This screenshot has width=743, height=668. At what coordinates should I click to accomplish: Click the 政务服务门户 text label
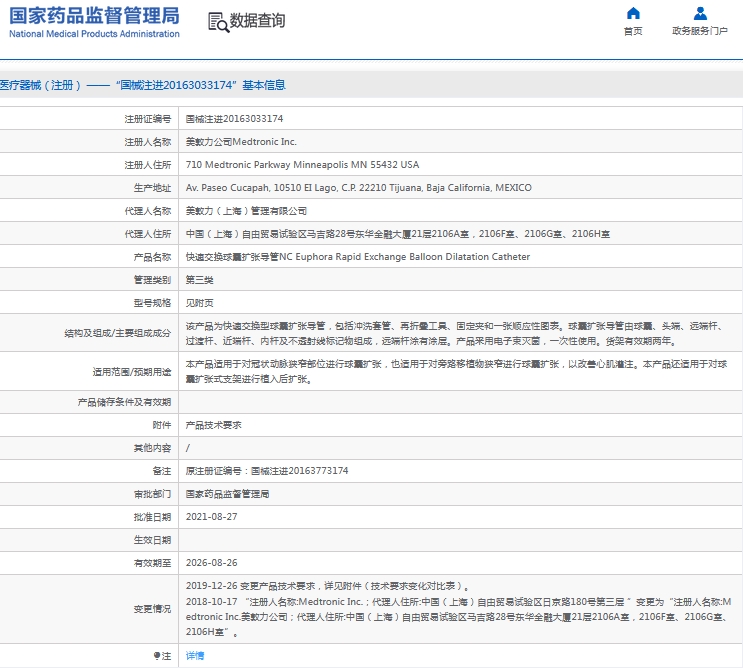(x=700, y=31)
